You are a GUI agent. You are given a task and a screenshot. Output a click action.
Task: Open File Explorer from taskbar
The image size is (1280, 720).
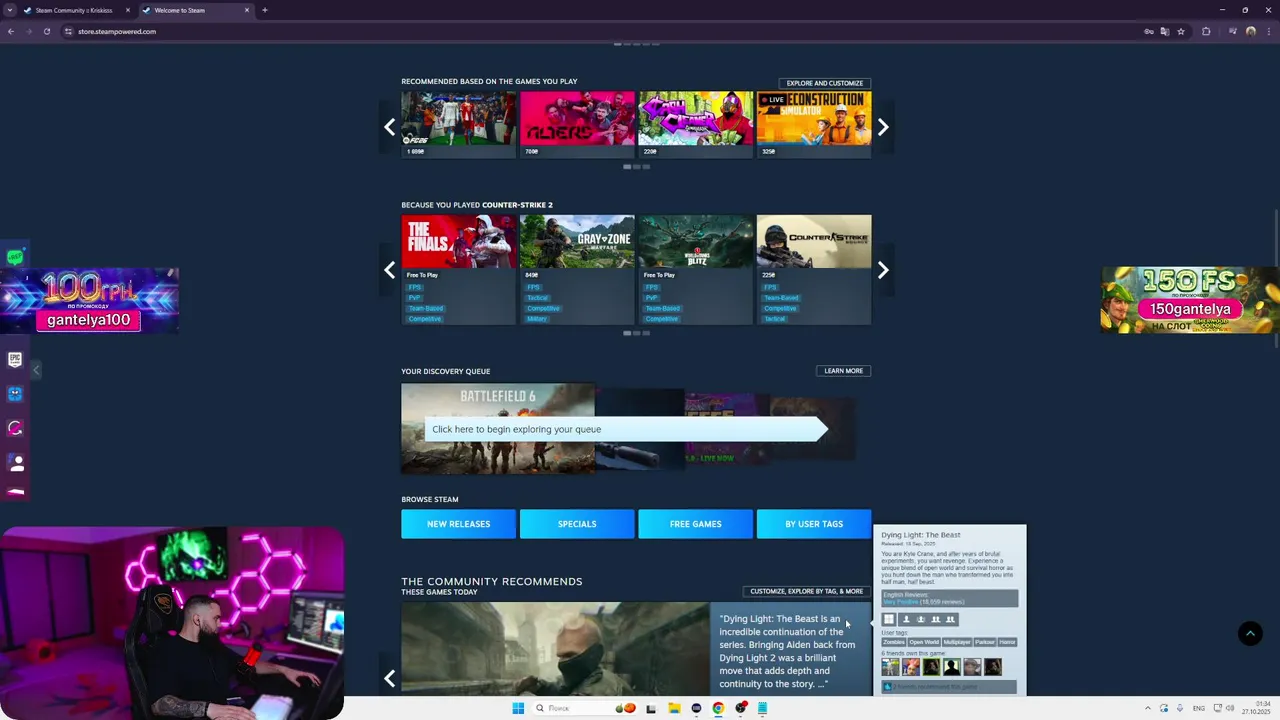[x=674, y=708]
